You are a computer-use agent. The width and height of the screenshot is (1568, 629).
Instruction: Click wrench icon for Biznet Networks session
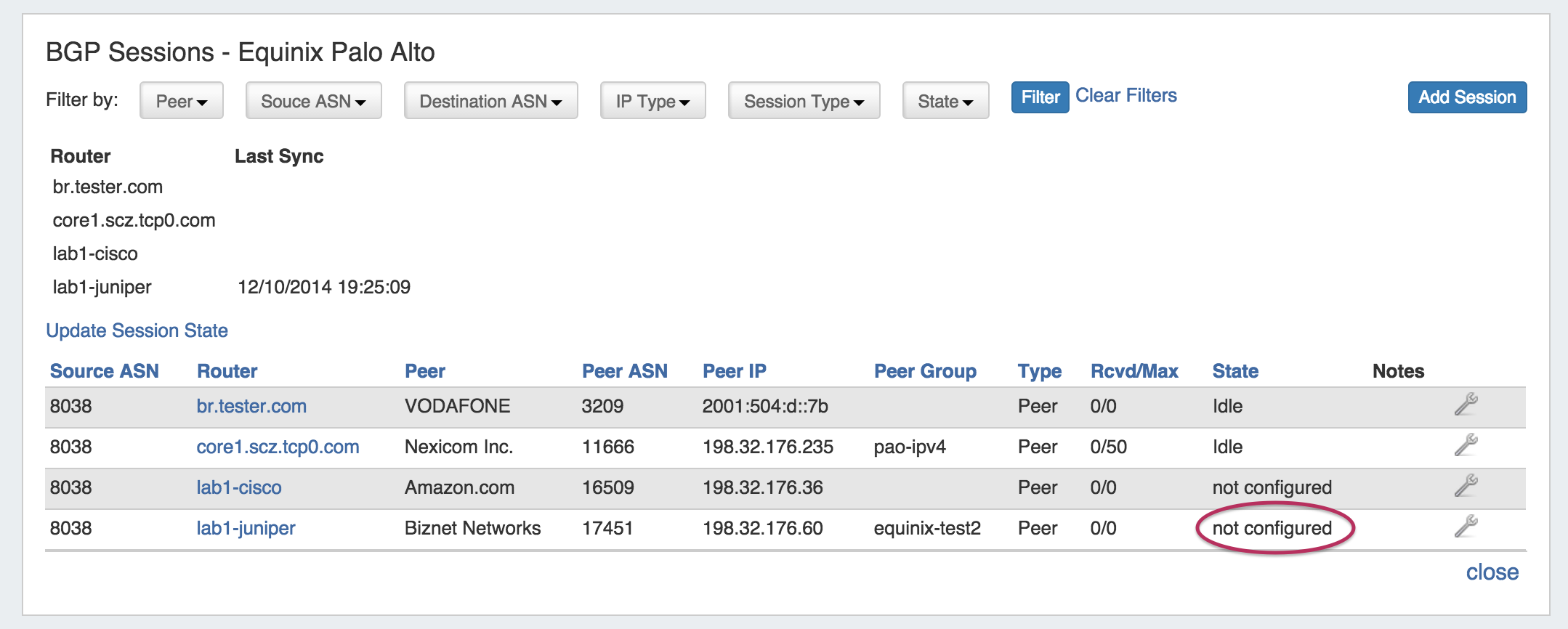click(x=1466, y=527)
